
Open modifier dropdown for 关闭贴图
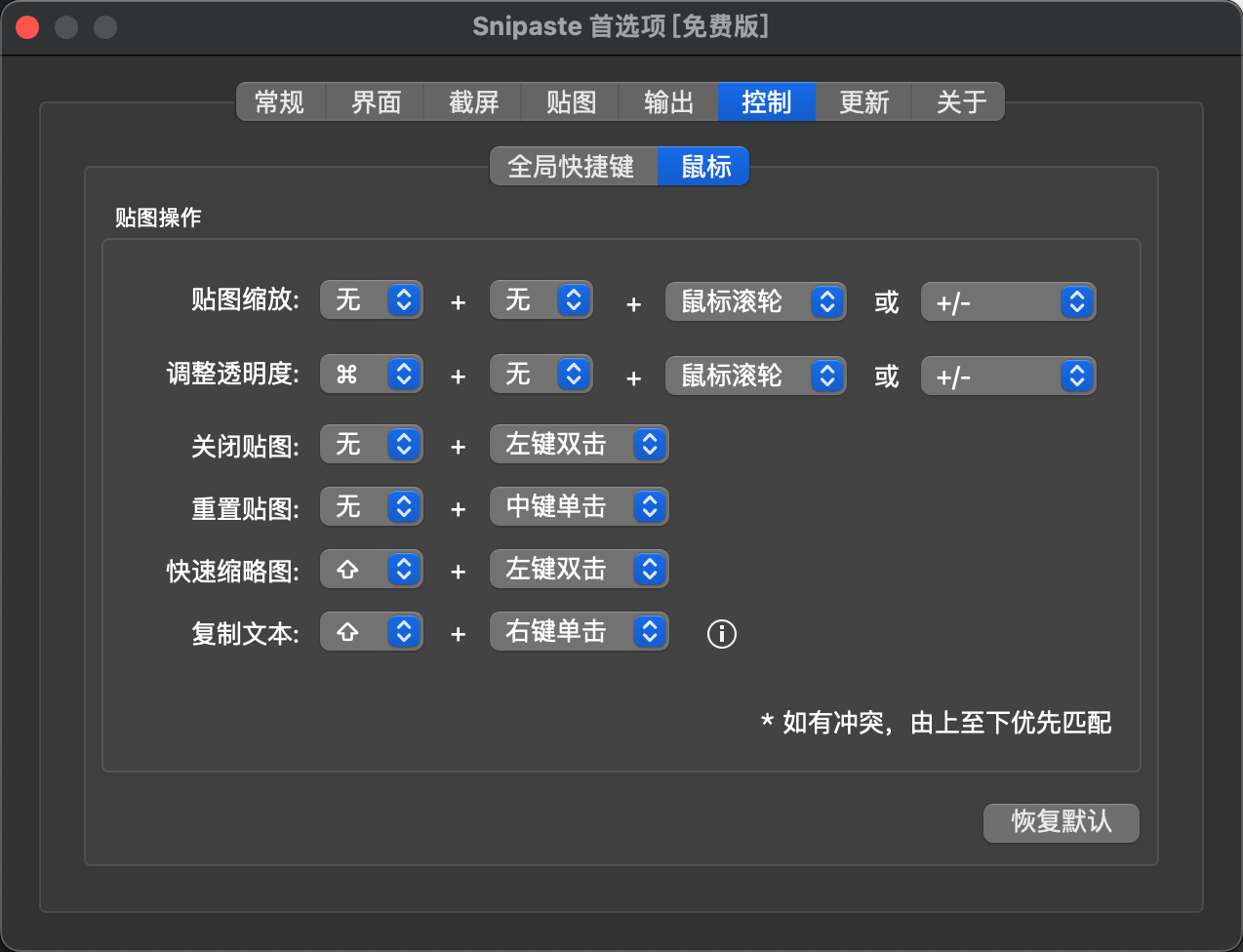[372, 445]
